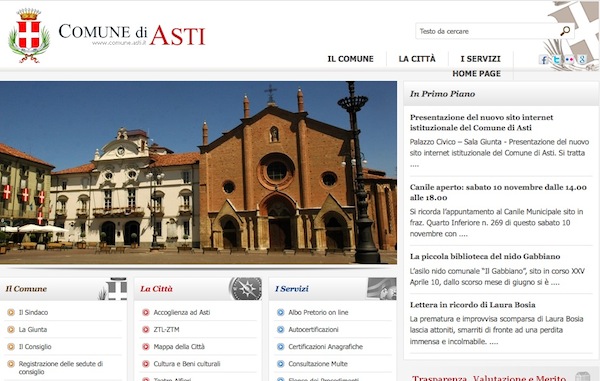Image resolution: width=600 pixels, height=381 pixels.
Task: Click the Testo da cercare search field
Action: click(487, 31)
